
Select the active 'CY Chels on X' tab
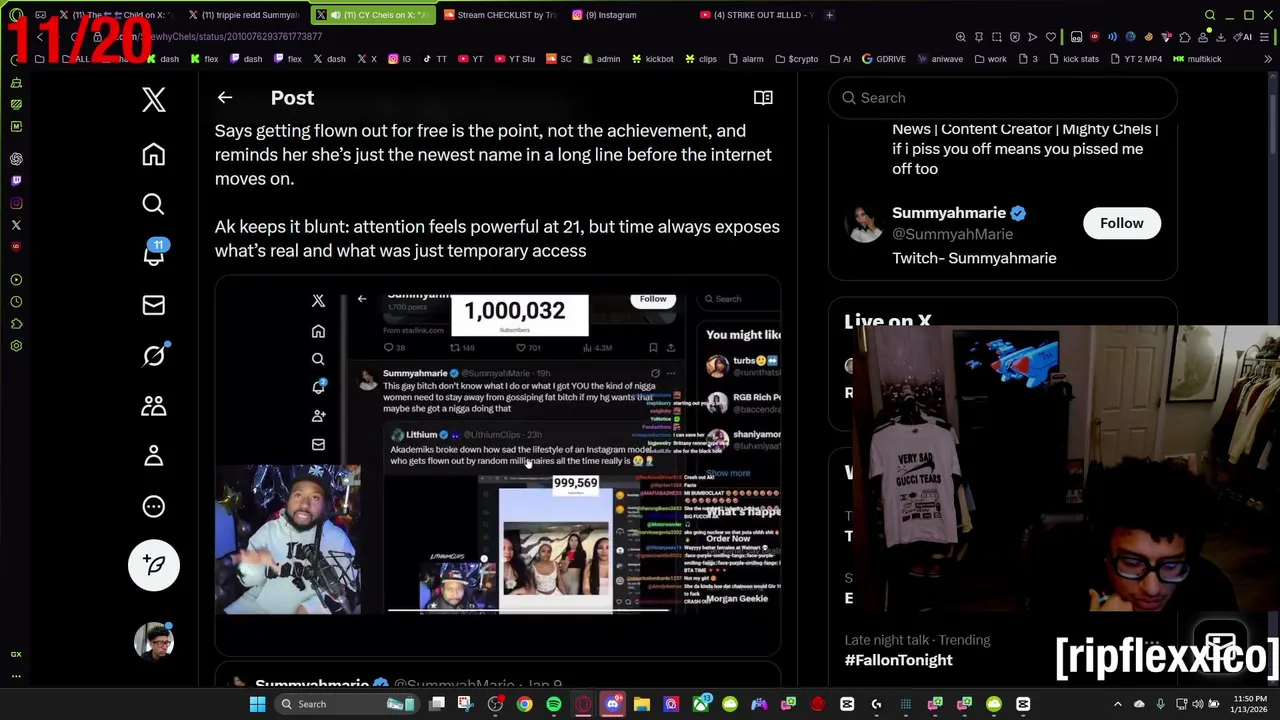tap(373, 15)
